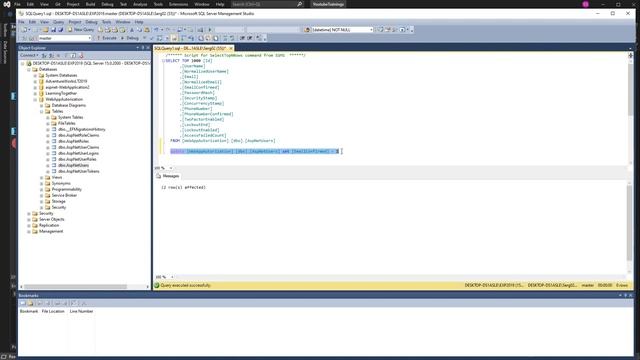This screenshot has height=360, width=640.
Task: Expand the dbo.AspNetUsers table node
Action: (48, 165)
